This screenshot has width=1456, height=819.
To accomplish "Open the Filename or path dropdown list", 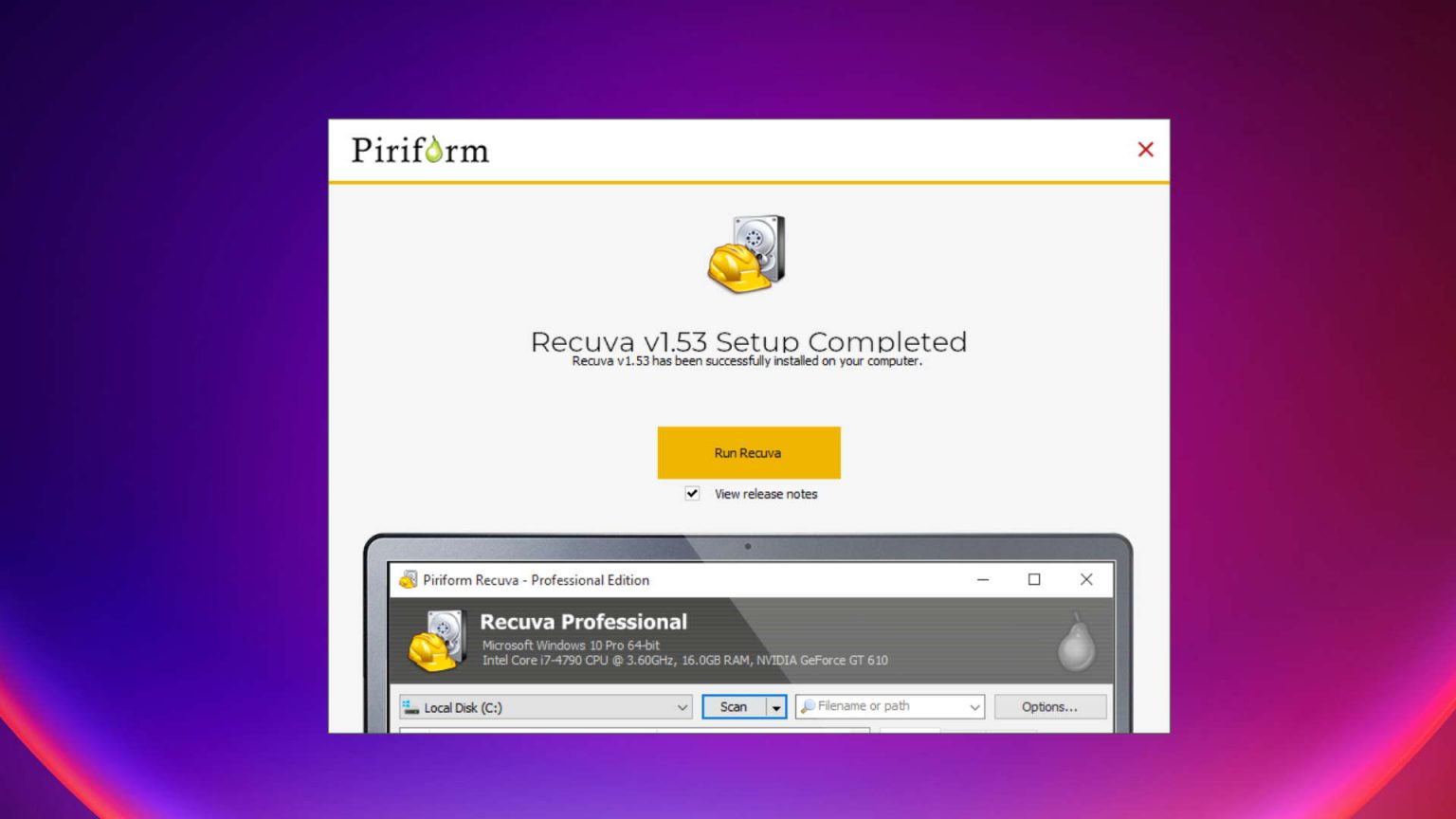I will coord(975,706).
